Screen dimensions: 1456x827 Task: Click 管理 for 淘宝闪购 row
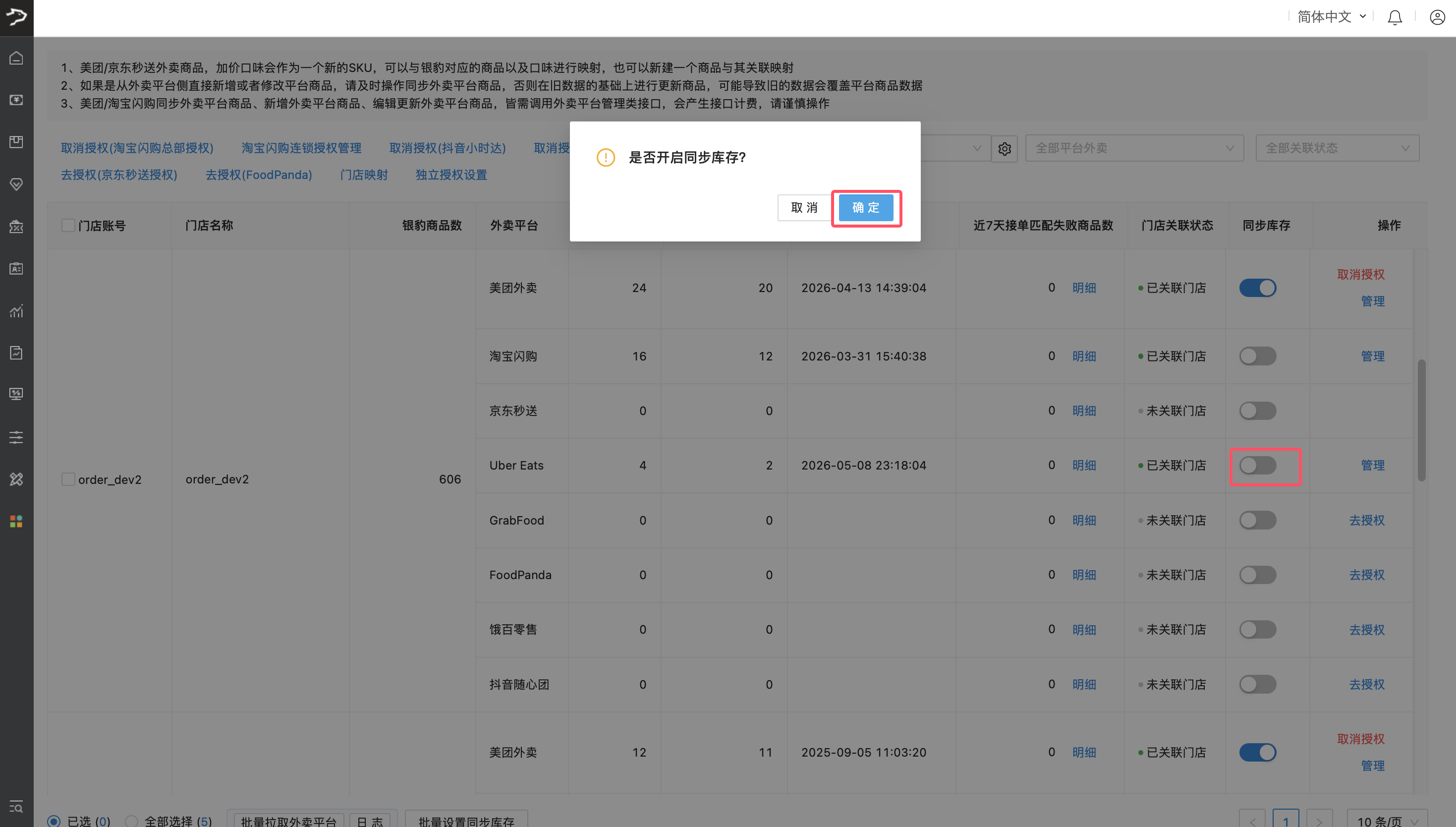pos(1373,356)
